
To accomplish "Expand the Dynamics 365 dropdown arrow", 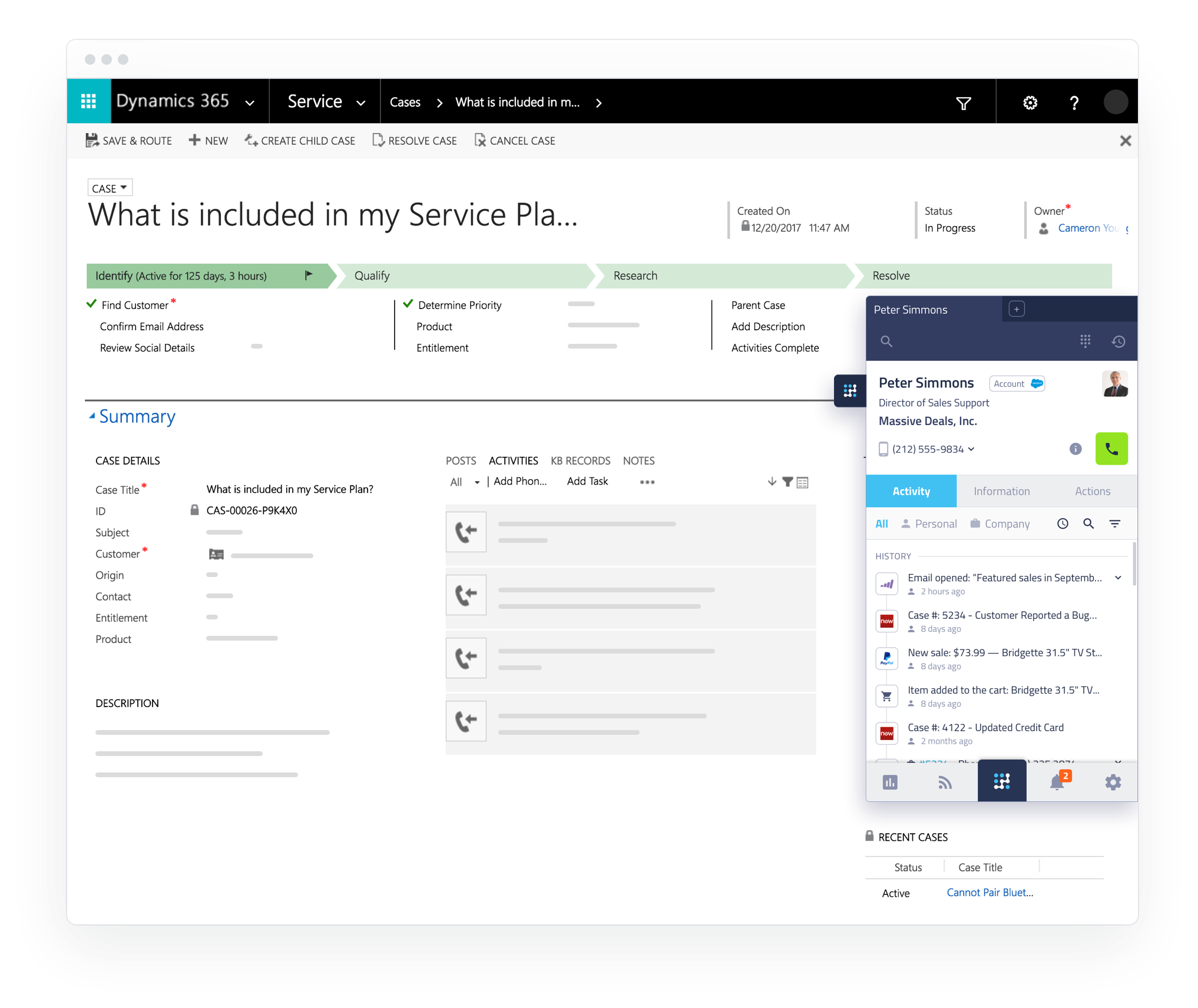I will click(250, 102).
